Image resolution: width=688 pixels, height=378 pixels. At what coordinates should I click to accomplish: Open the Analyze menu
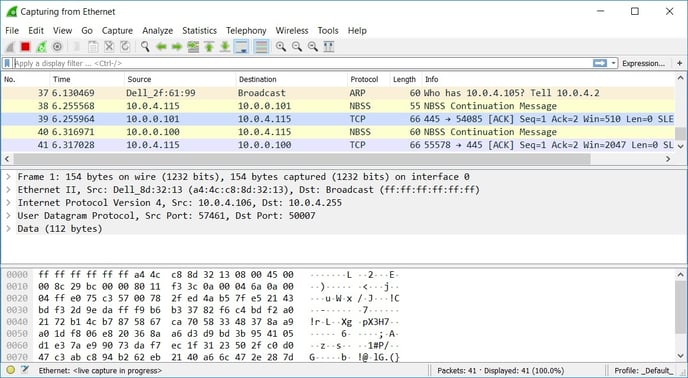click(158, 31)
